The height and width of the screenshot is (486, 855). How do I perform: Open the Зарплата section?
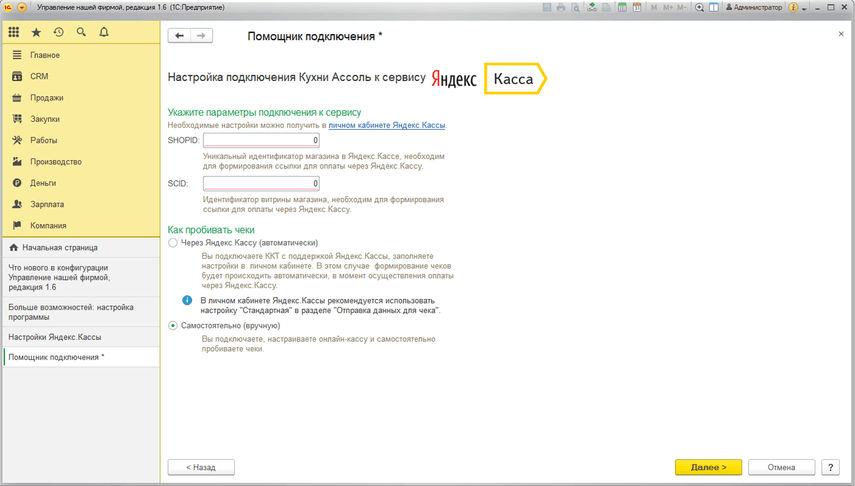click(x=81, y=204)
